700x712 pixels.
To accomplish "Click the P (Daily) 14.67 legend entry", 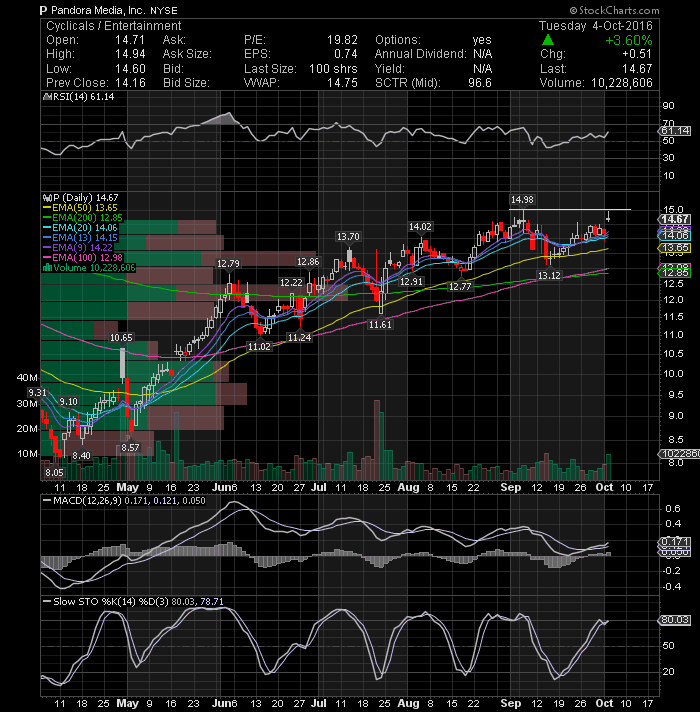I will click(84, 198).
